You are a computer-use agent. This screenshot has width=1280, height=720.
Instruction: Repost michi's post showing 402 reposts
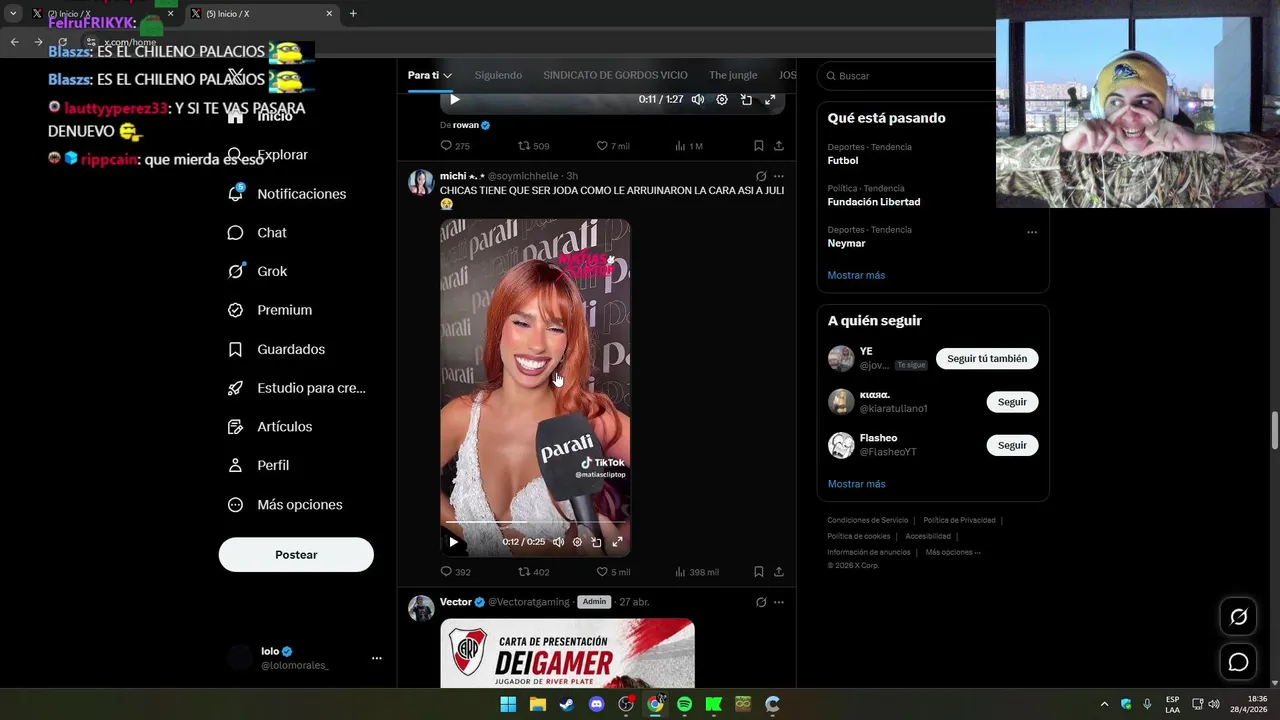pyautogui.click(x=533, y=572)
